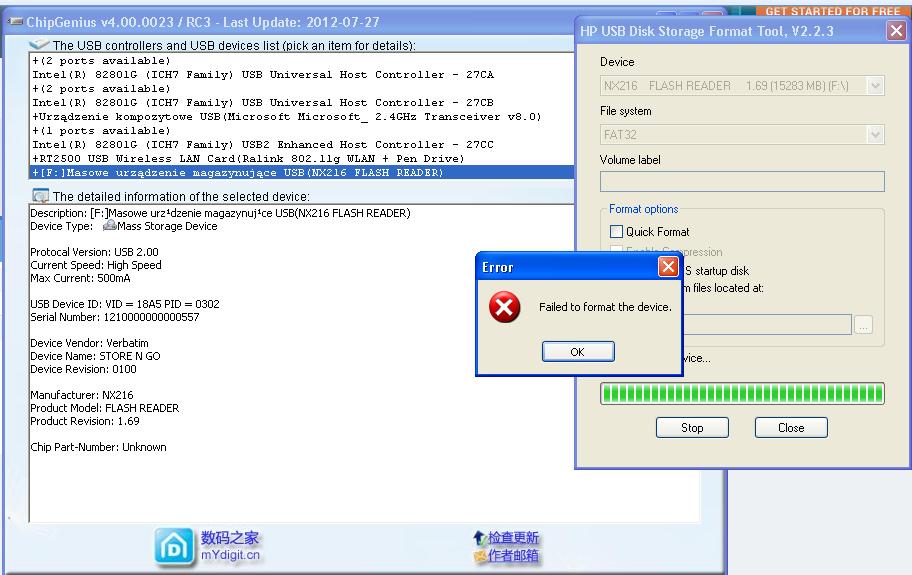
Task: Click the Product Model: FLASH READER line
Action: click(105, 408)
